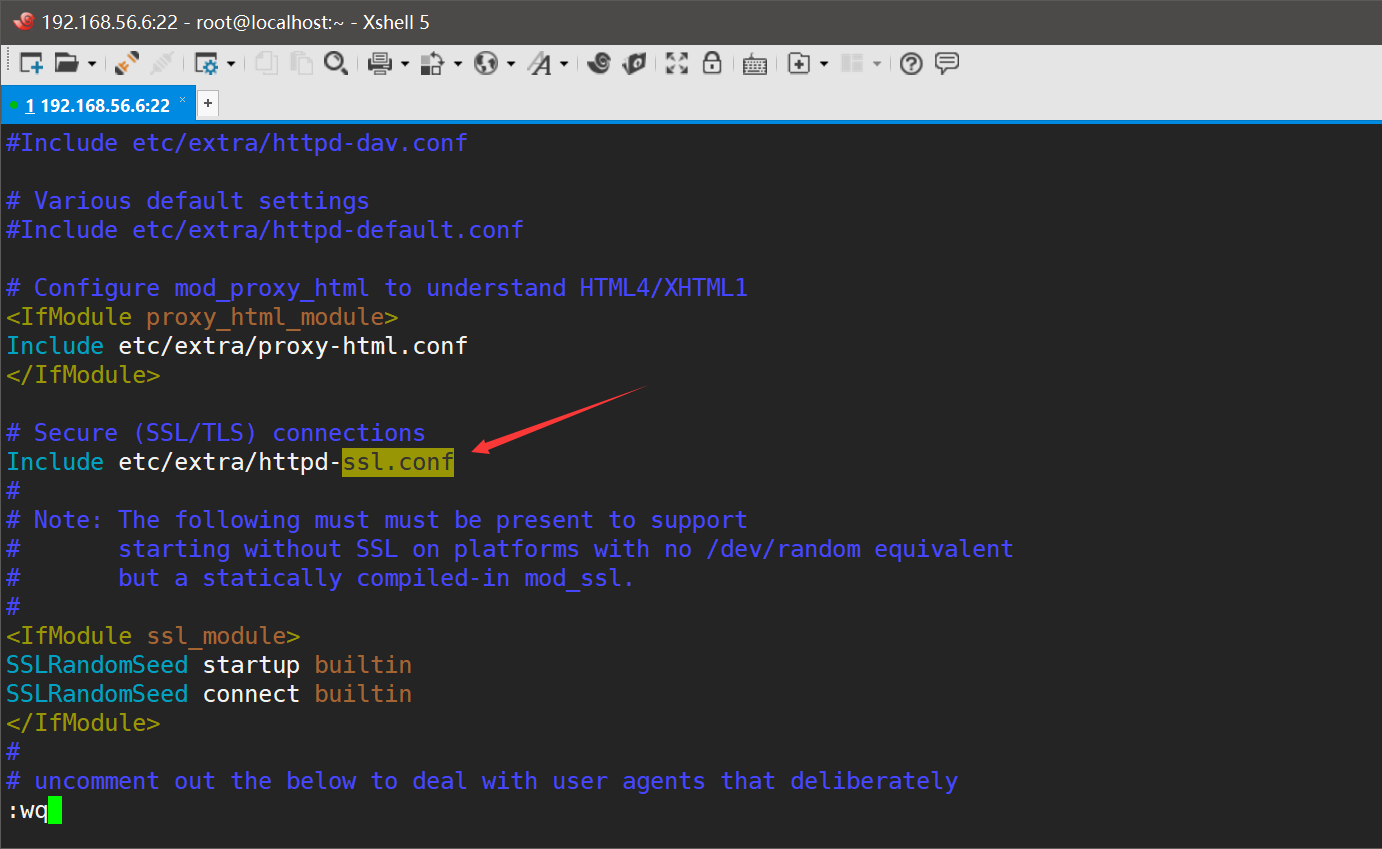Viewport: 1382px width, 849px height.
Task: Select the 192.168.56.6:22 session tab
Action: [98, 105]
